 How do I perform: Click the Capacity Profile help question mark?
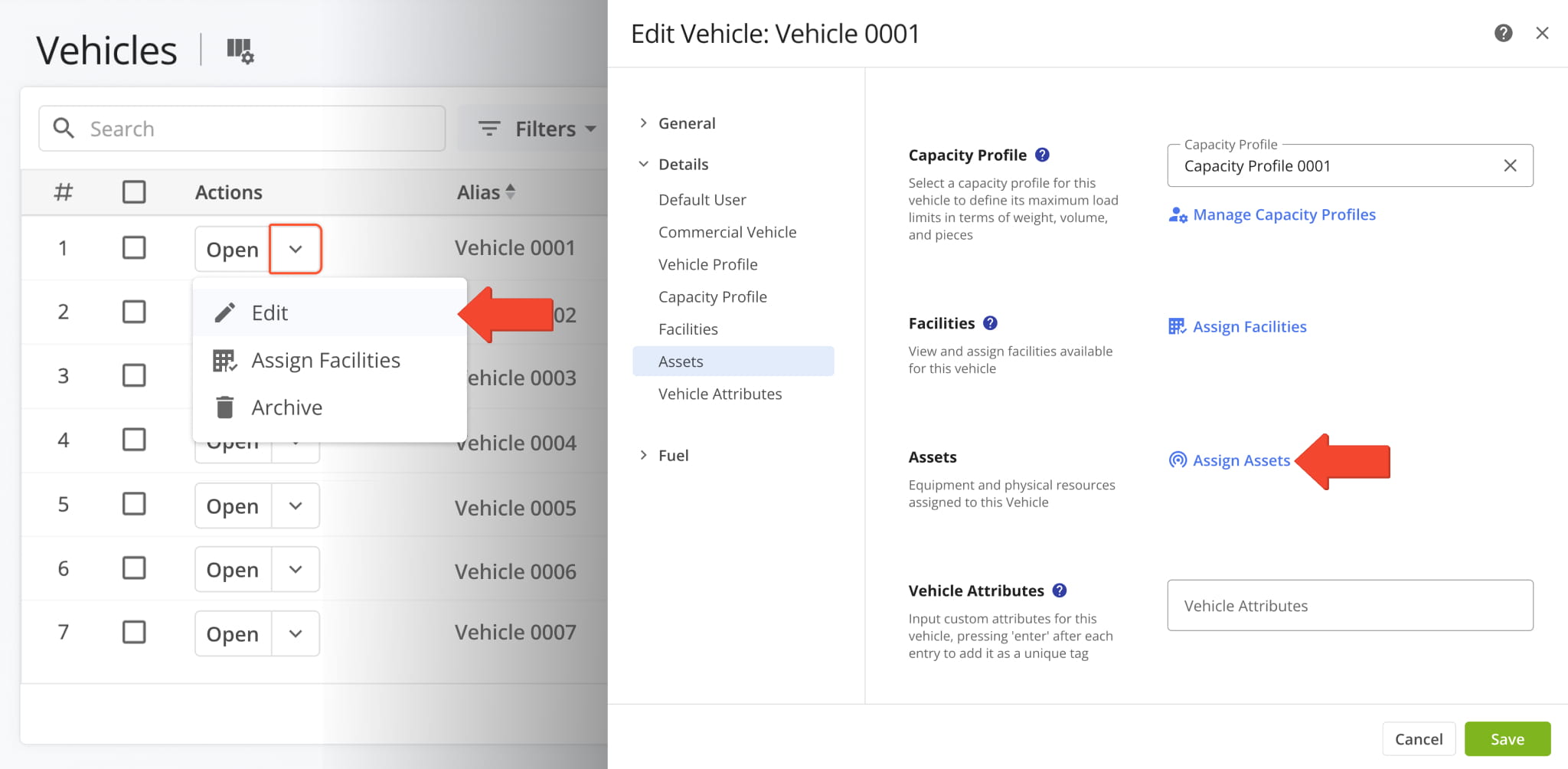pyautogui.click(x=1042, y=155)
